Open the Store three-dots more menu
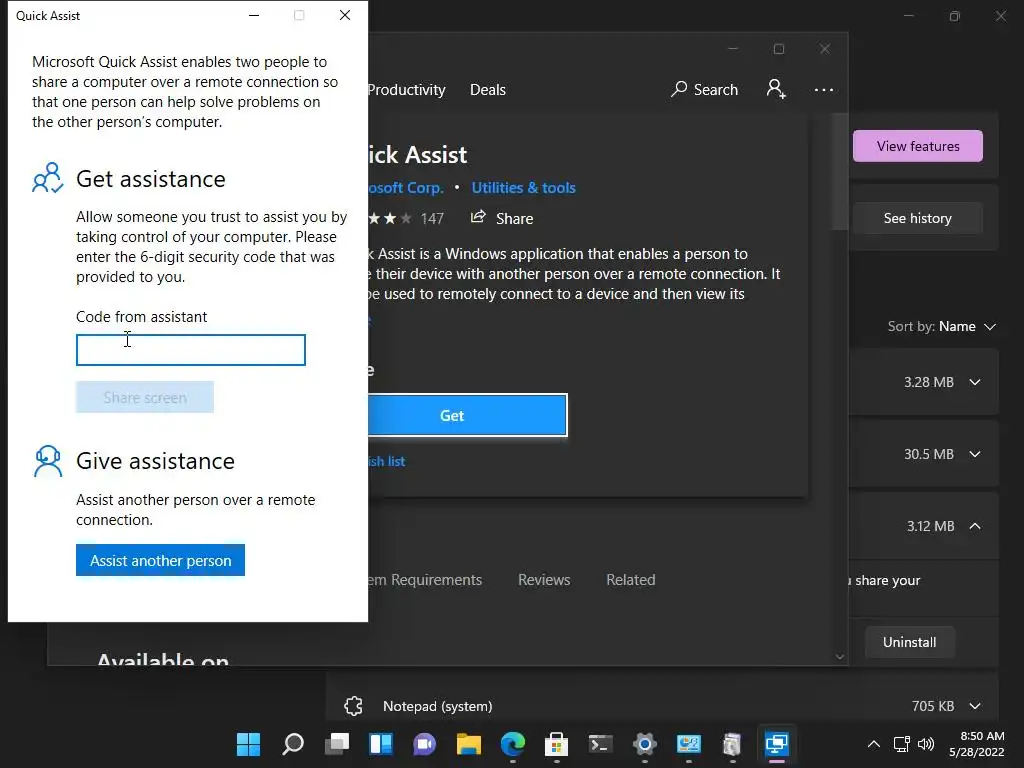The height and width of the screenshot is (768, 1024). click(824, 90)
